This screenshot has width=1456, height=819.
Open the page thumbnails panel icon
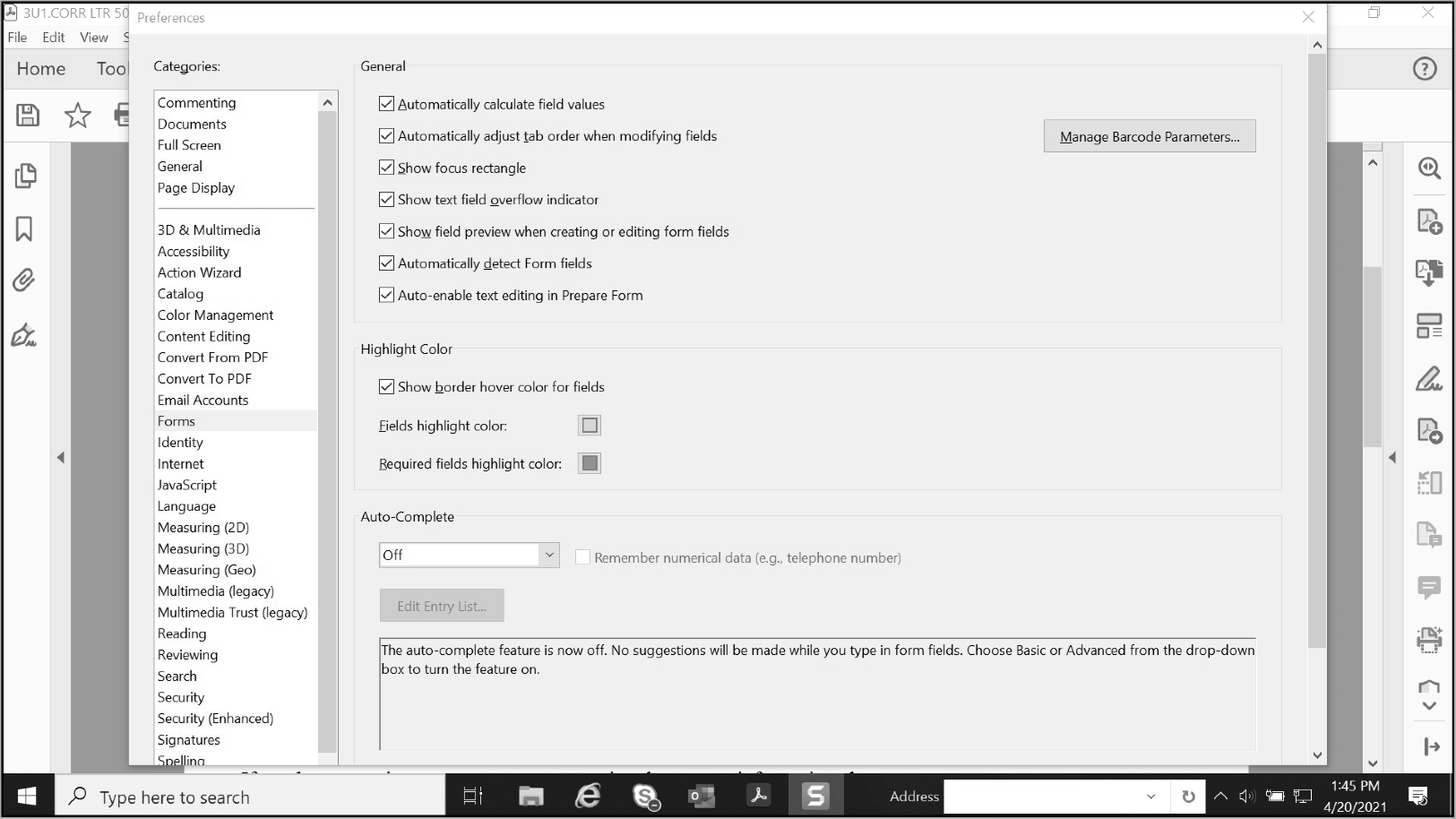[x=25, y=176]
